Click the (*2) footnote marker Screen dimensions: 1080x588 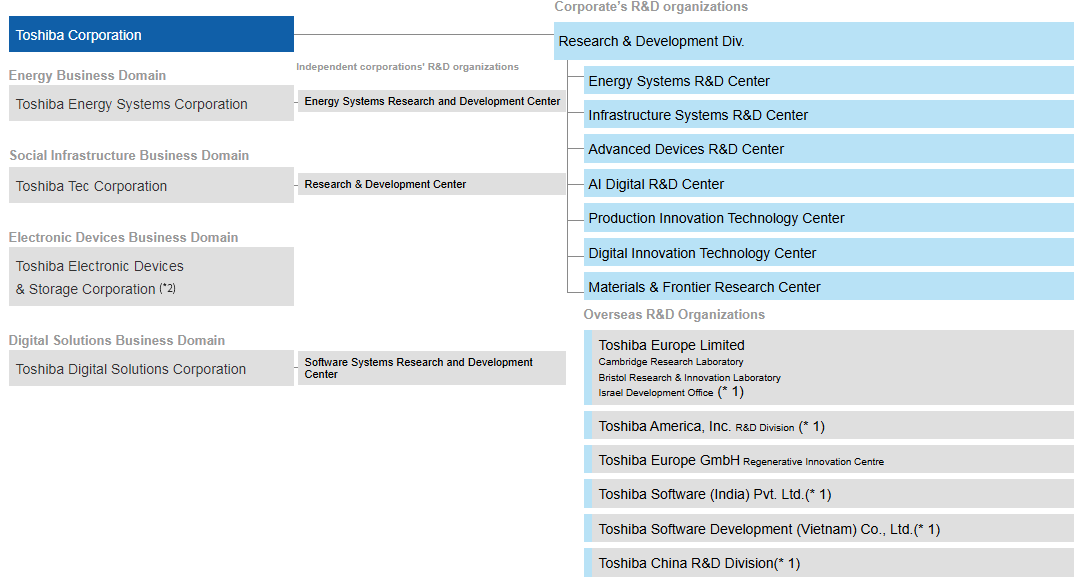click(x=167, y=288)
